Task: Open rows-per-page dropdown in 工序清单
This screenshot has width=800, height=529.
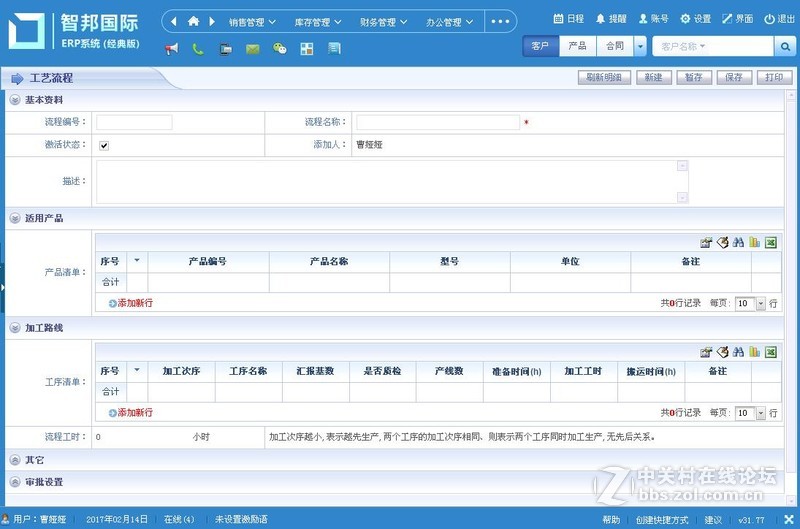Action: tap(761, 413)
